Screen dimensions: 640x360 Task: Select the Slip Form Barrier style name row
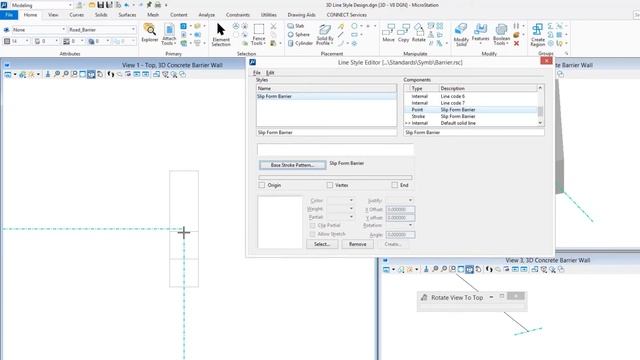[326, 96]
